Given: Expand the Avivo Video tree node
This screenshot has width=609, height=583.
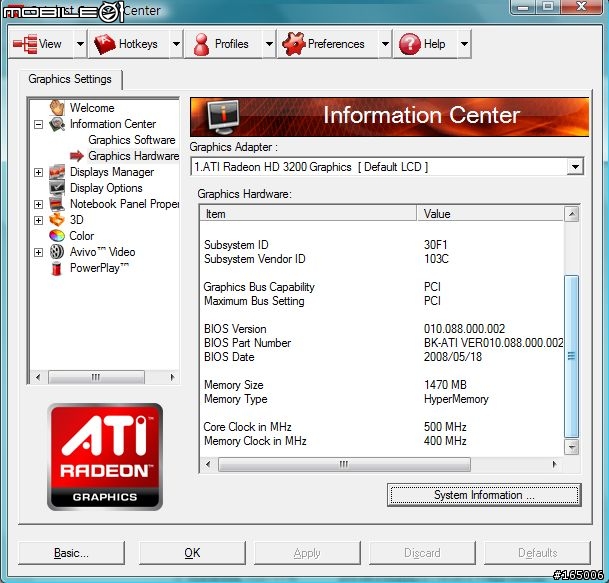Looking at the screenshot, I should pos(38,252).
